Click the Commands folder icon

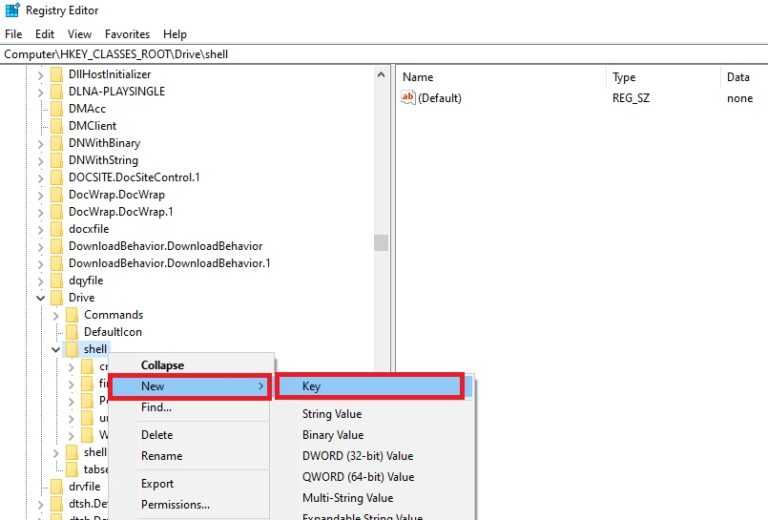[x=72, y=315]
